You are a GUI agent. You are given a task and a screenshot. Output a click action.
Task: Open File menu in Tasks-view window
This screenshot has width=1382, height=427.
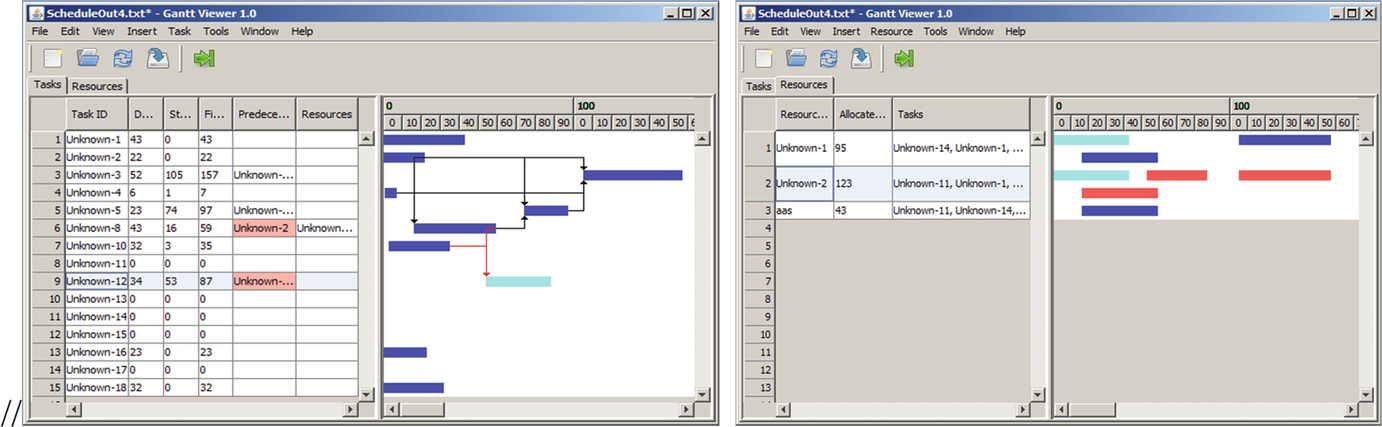click(39, 31)
